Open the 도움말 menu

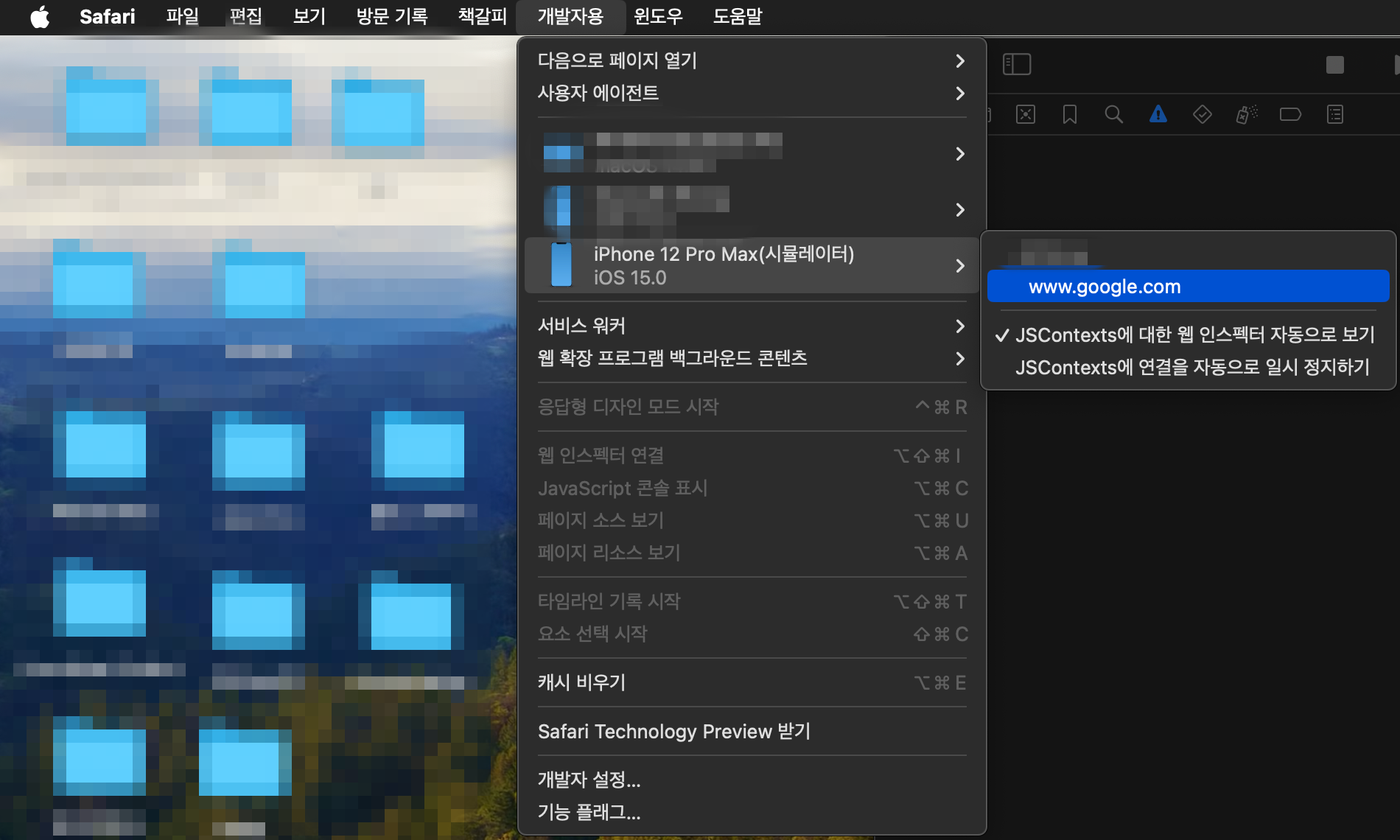tap(737, 16)
